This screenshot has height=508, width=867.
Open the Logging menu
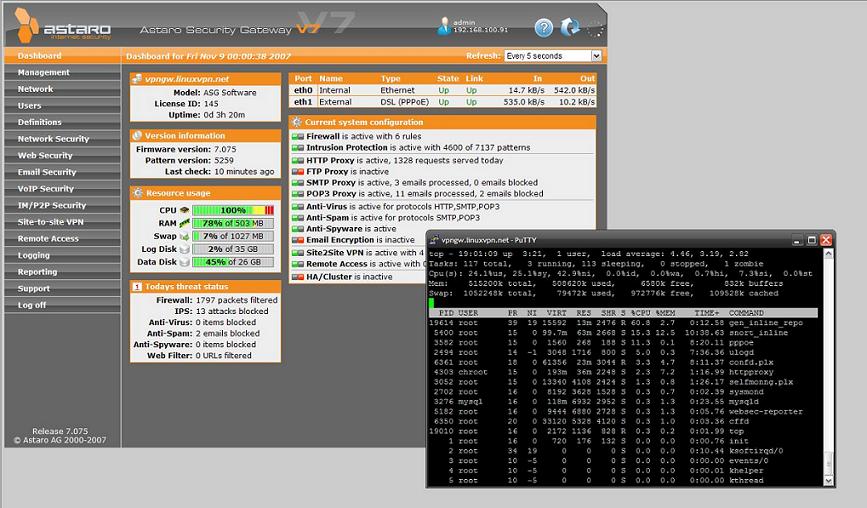point(62,255)
